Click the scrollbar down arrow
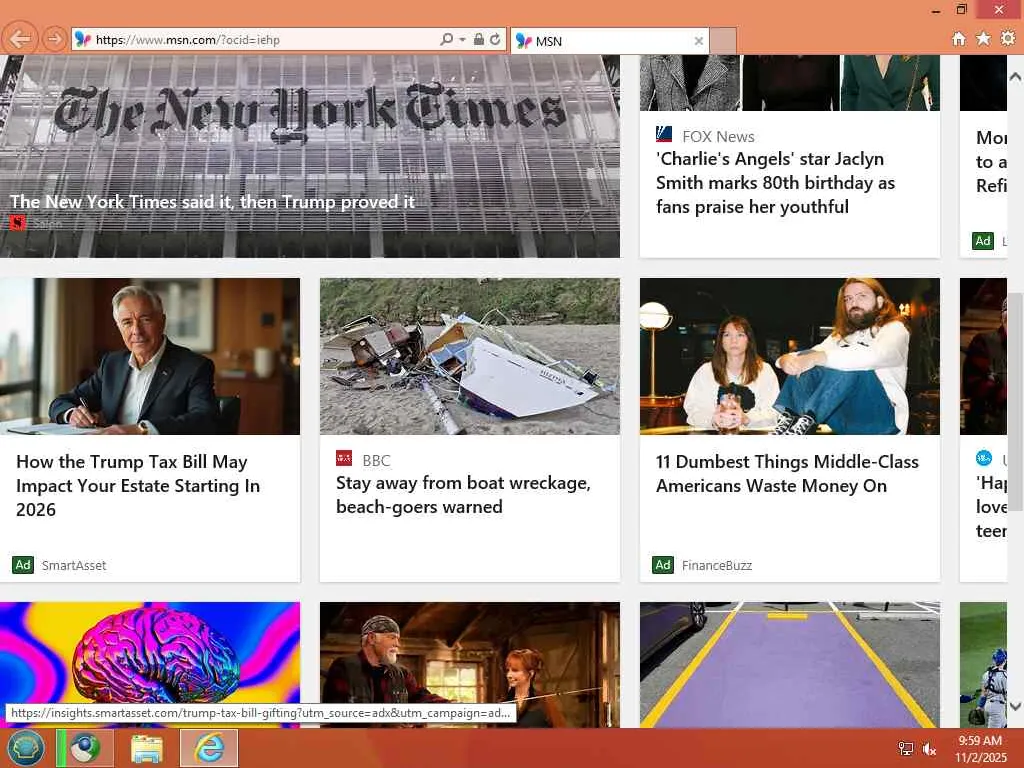1024x768 pixels. 1015,706
